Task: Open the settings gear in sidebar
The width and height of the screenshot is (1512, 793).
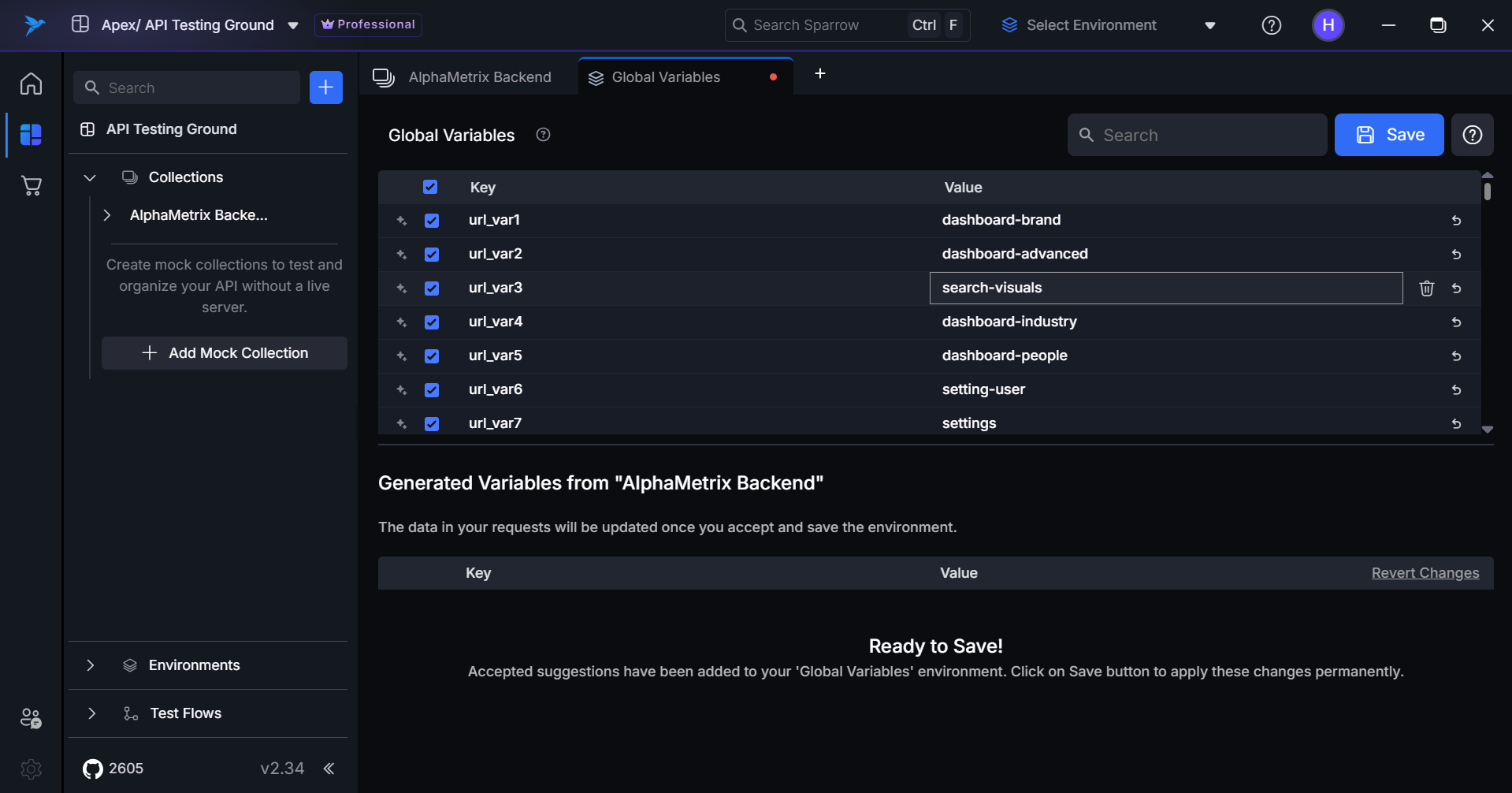Action: click(x=32, y=769)
